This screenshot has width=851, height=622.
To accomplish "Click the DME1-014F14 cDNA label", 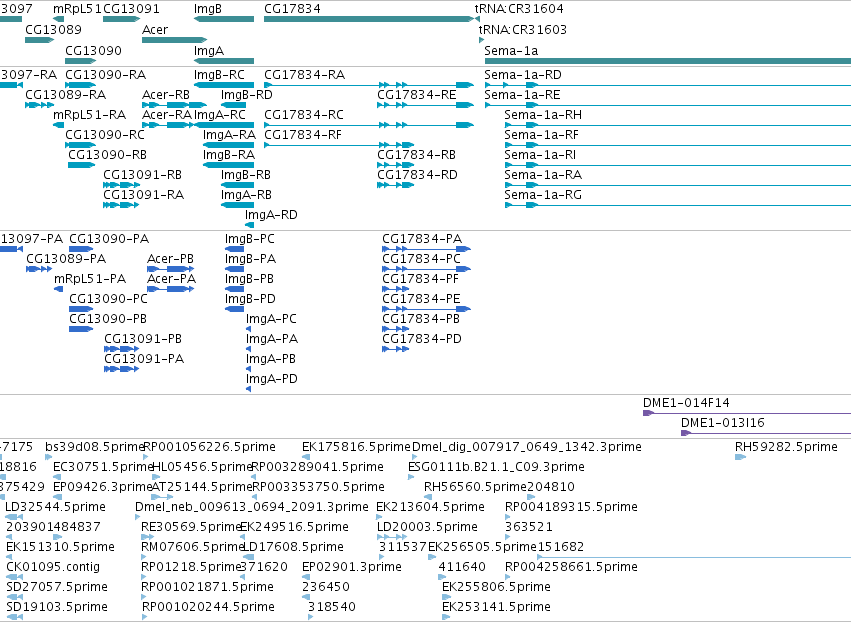I will tap(686, 403).
